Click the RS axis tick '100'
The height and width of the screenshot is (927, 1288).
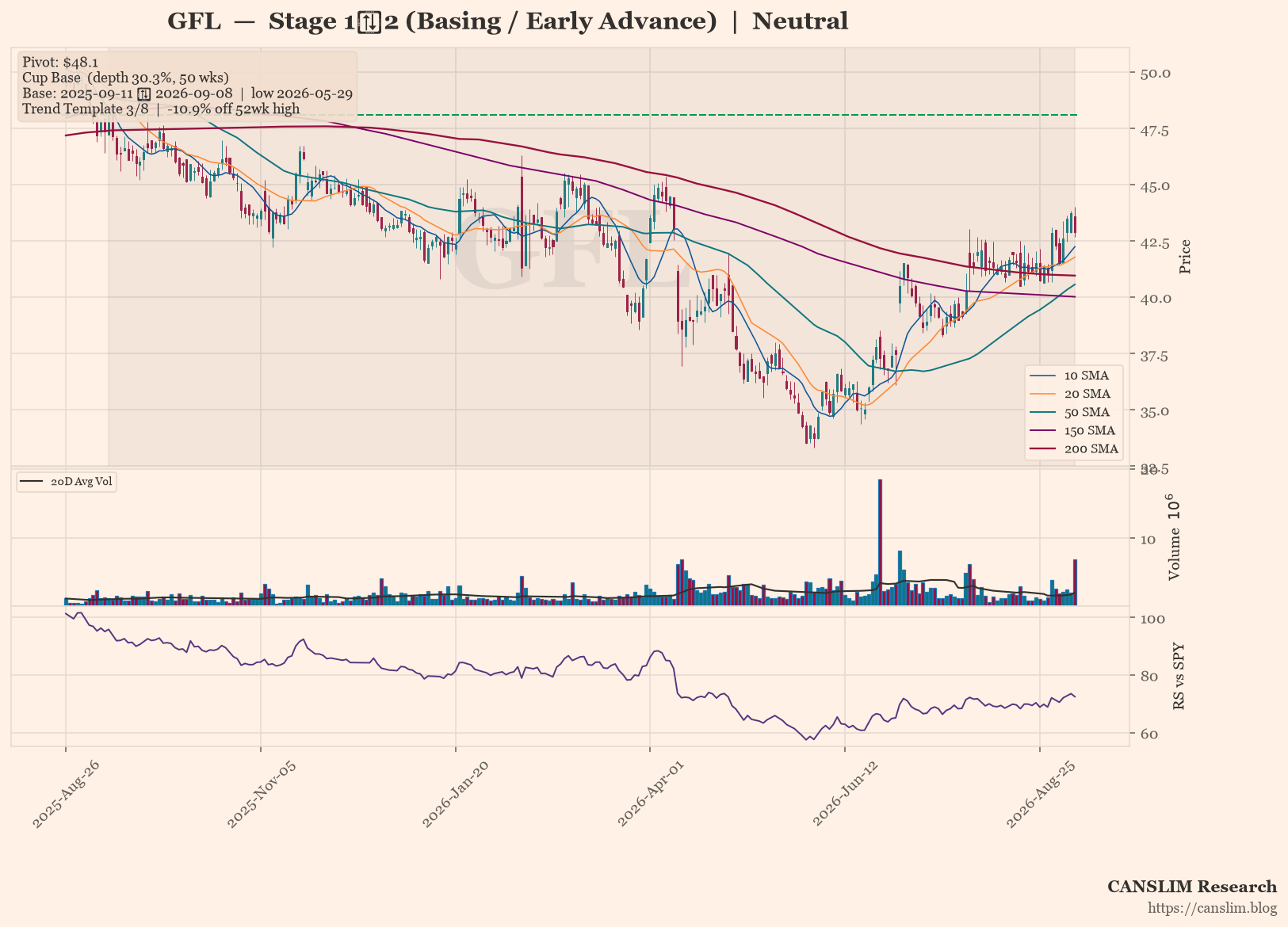[x=1152, y=618]
